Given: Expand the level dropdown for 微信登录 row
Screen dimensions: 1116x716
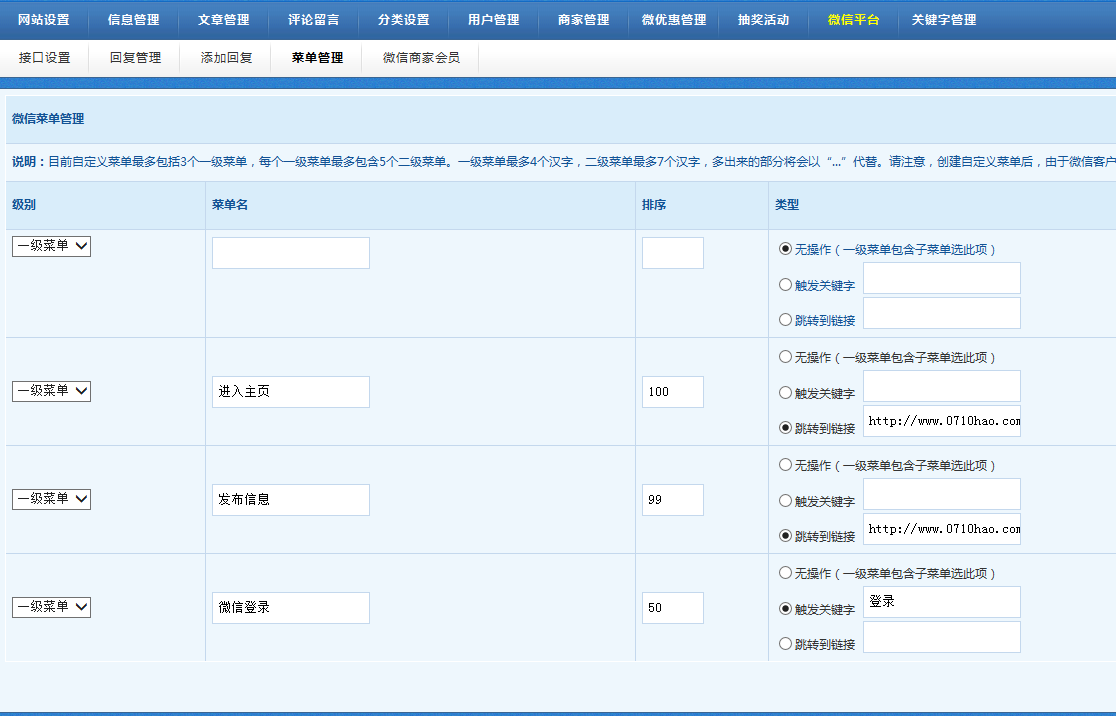Looking at the screenshot, I should 51,607.
